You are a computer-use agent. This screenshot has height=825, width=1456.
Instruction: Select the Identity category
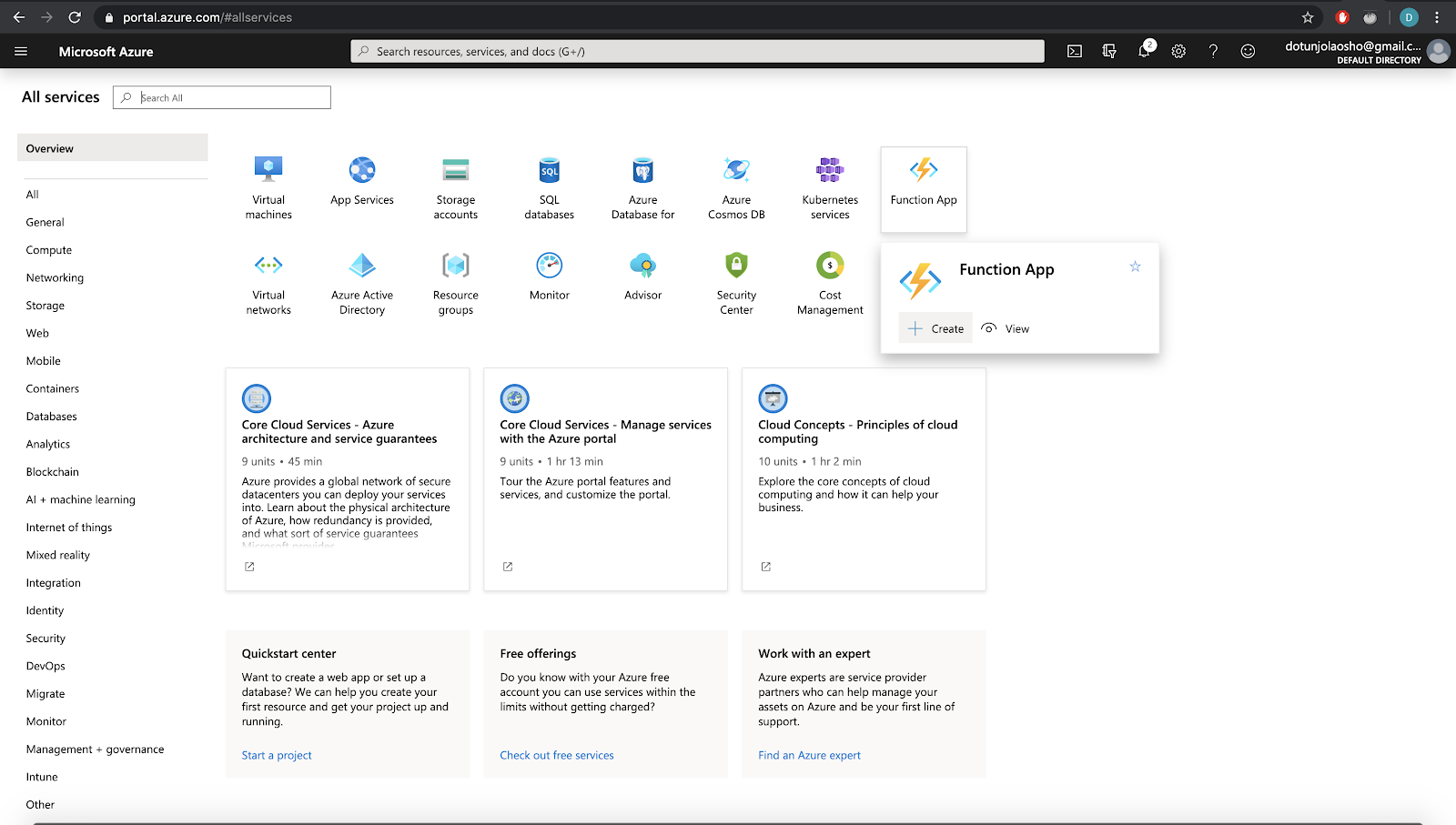45,610
